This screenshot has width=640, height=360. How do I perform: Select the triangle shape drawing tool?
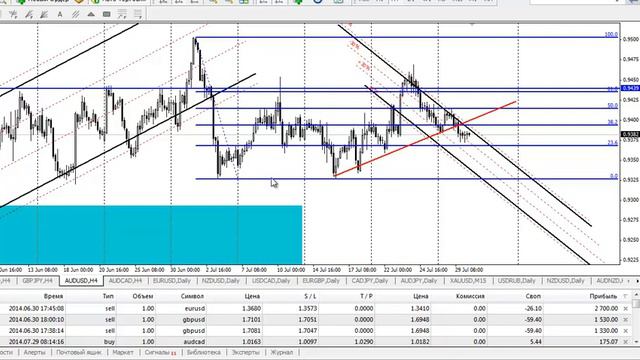pos(91,14)
